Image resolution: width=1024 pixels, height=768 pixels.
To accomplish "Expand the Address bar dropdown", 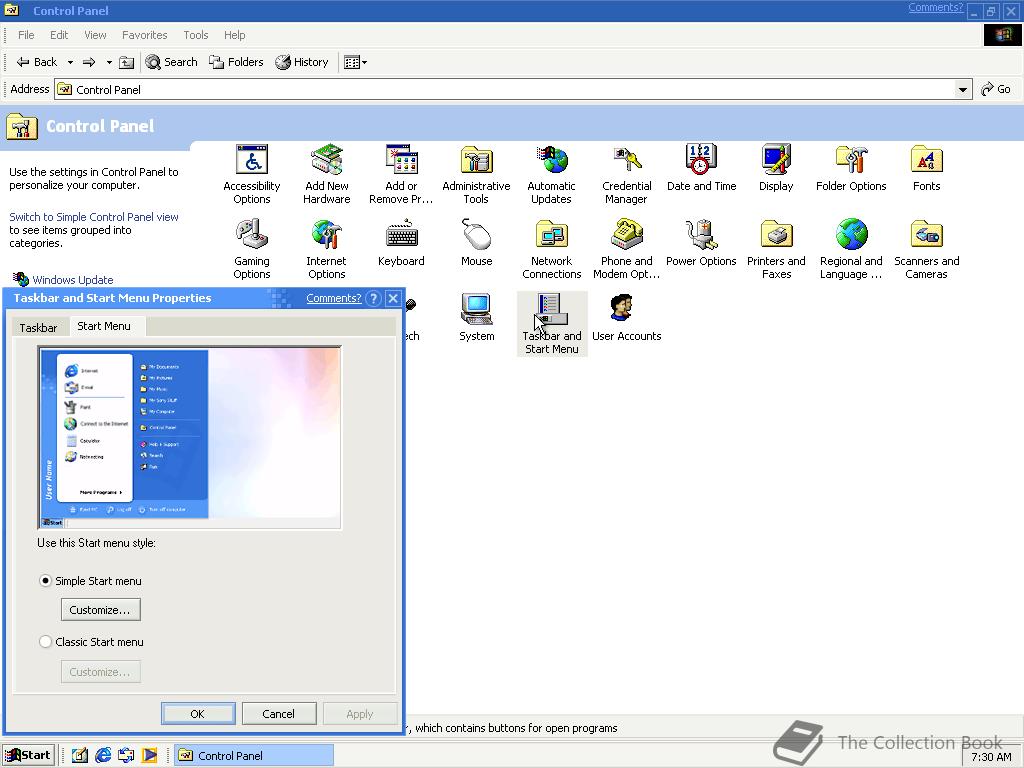I will [962, 89].
